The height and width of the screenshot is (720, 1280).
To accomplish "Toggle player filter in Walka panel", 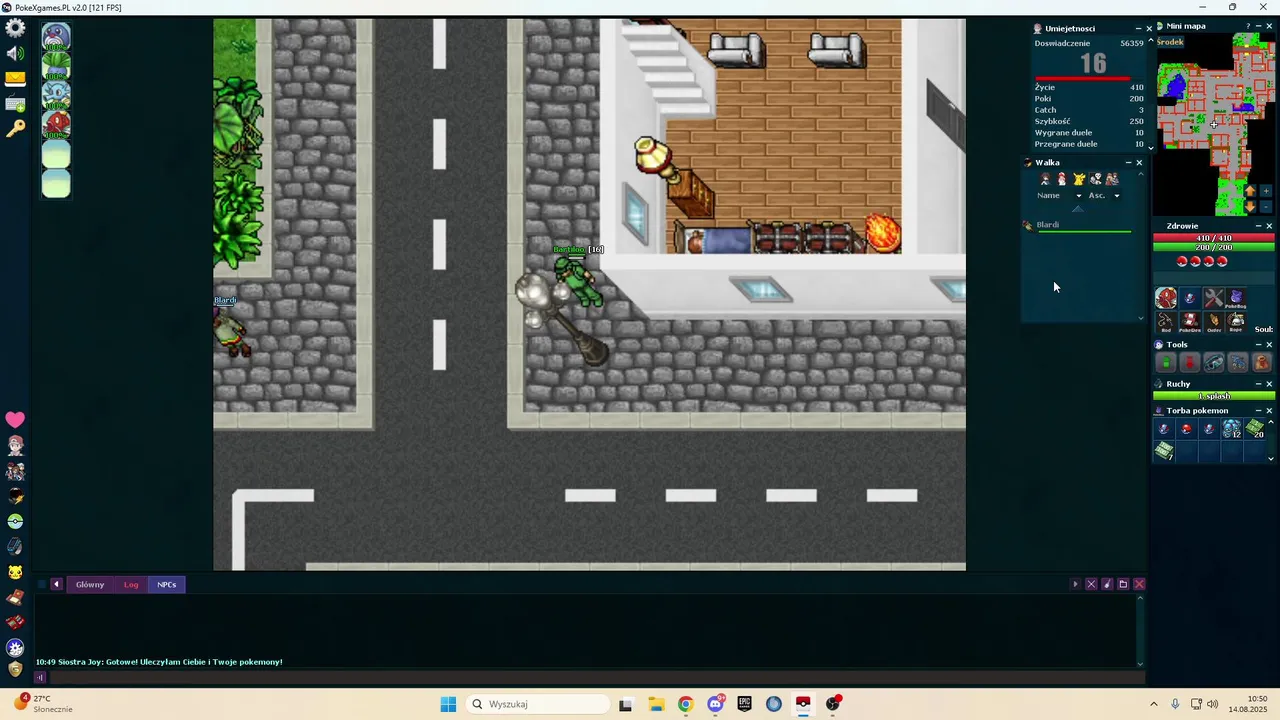I will click(x=1045, y=179).
